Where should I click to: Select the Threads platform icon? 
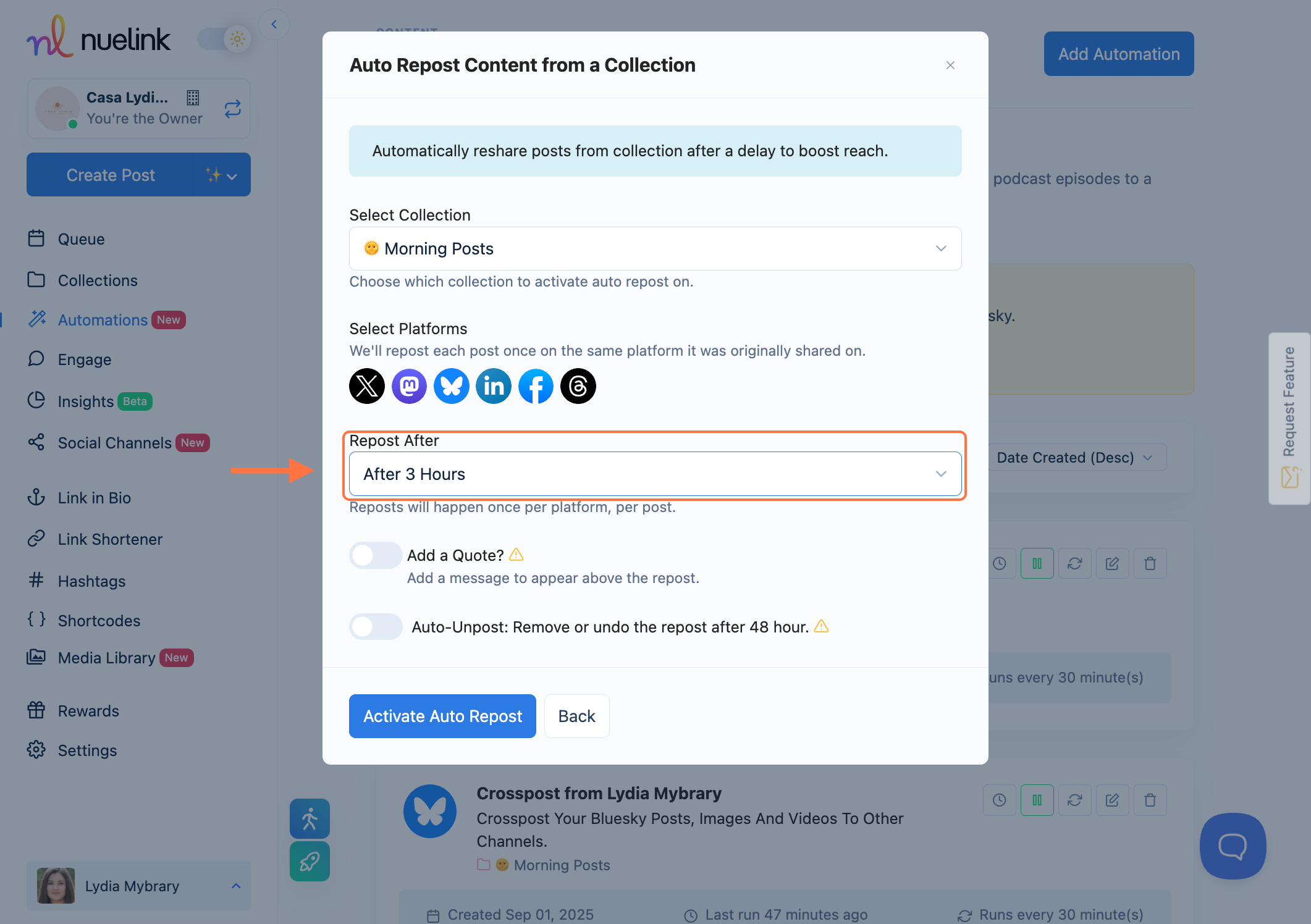click(x=578, y=387)
